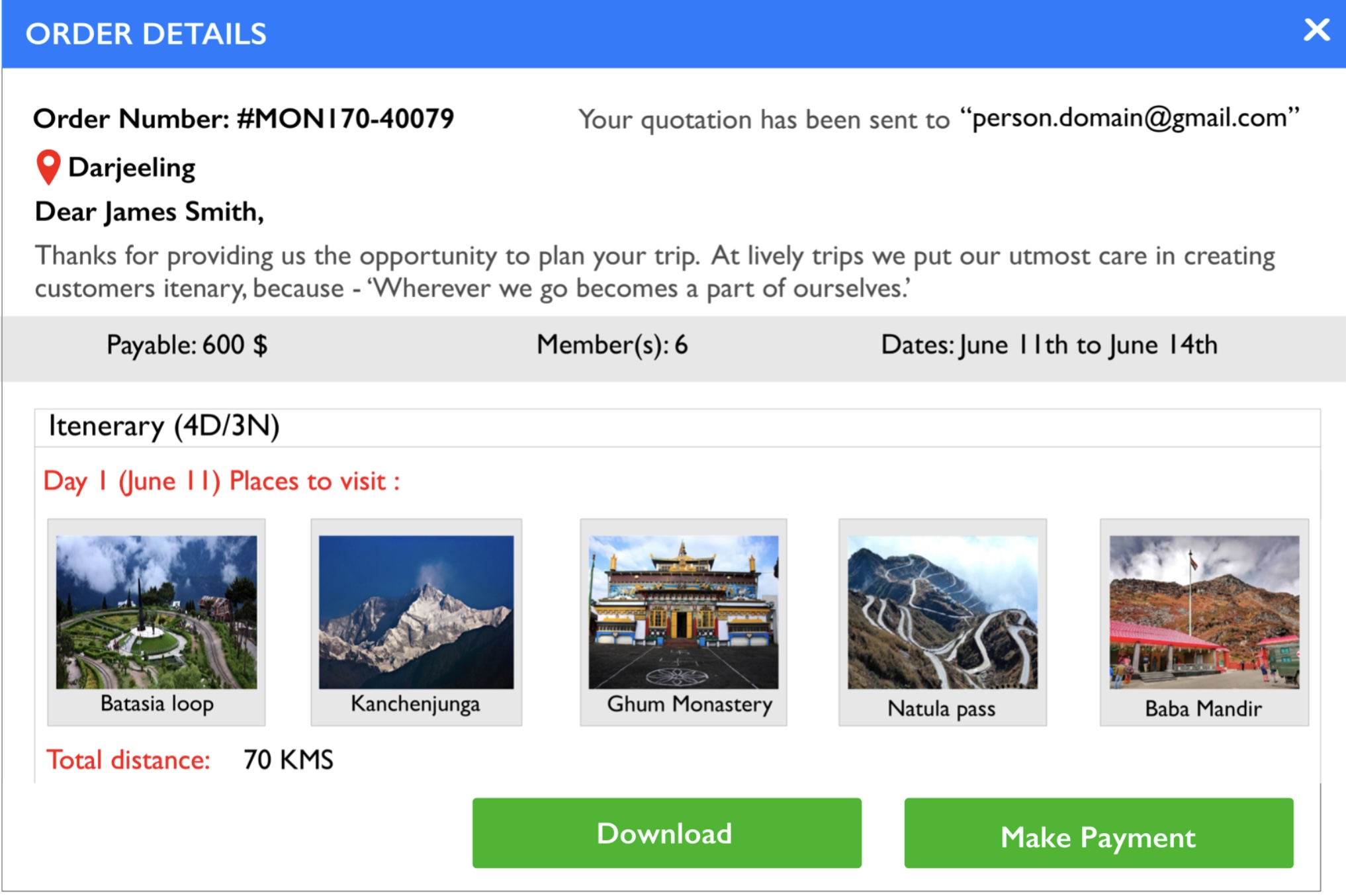Click the 70 KMS distance value
Viewport: 1346px width, 896px height.
(289, 760)
